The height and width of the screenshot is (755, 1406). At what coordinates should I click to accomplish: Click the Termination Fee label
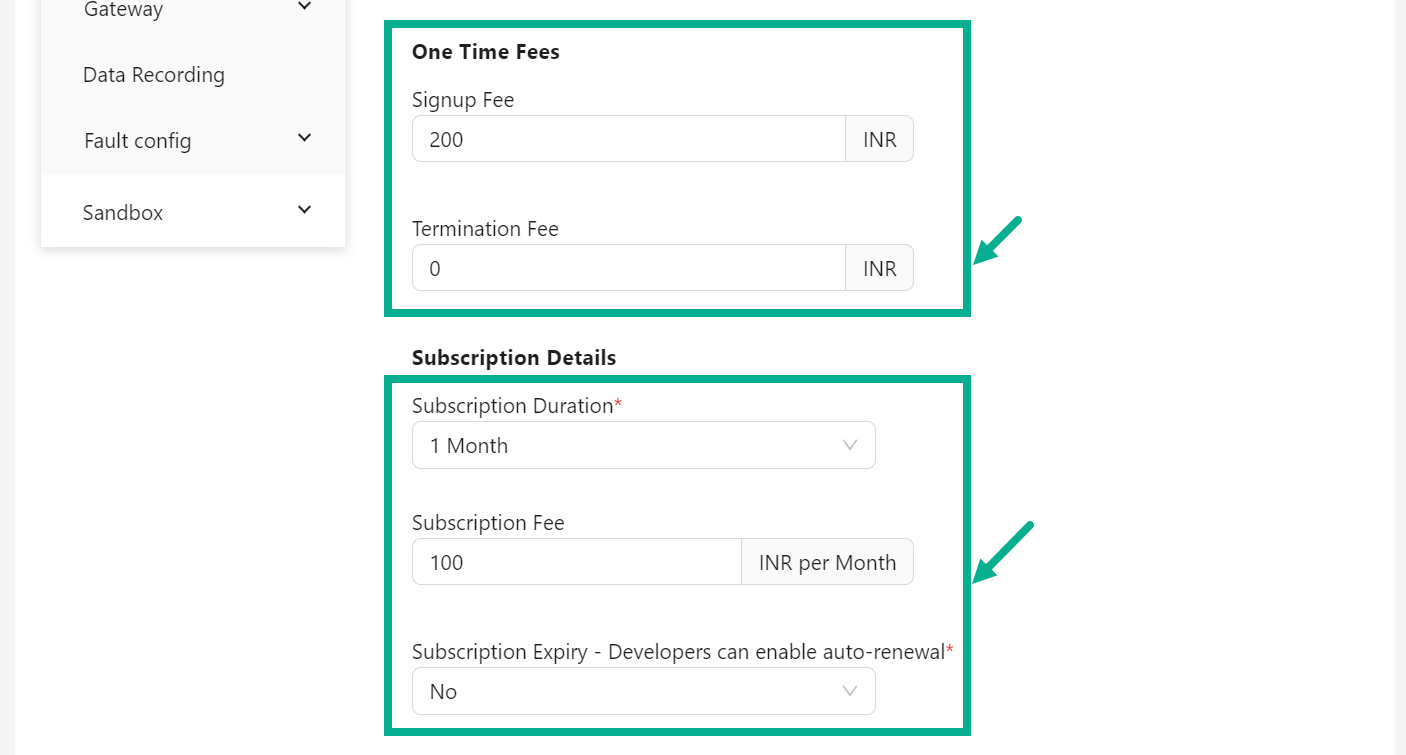[x=485, y=229]
